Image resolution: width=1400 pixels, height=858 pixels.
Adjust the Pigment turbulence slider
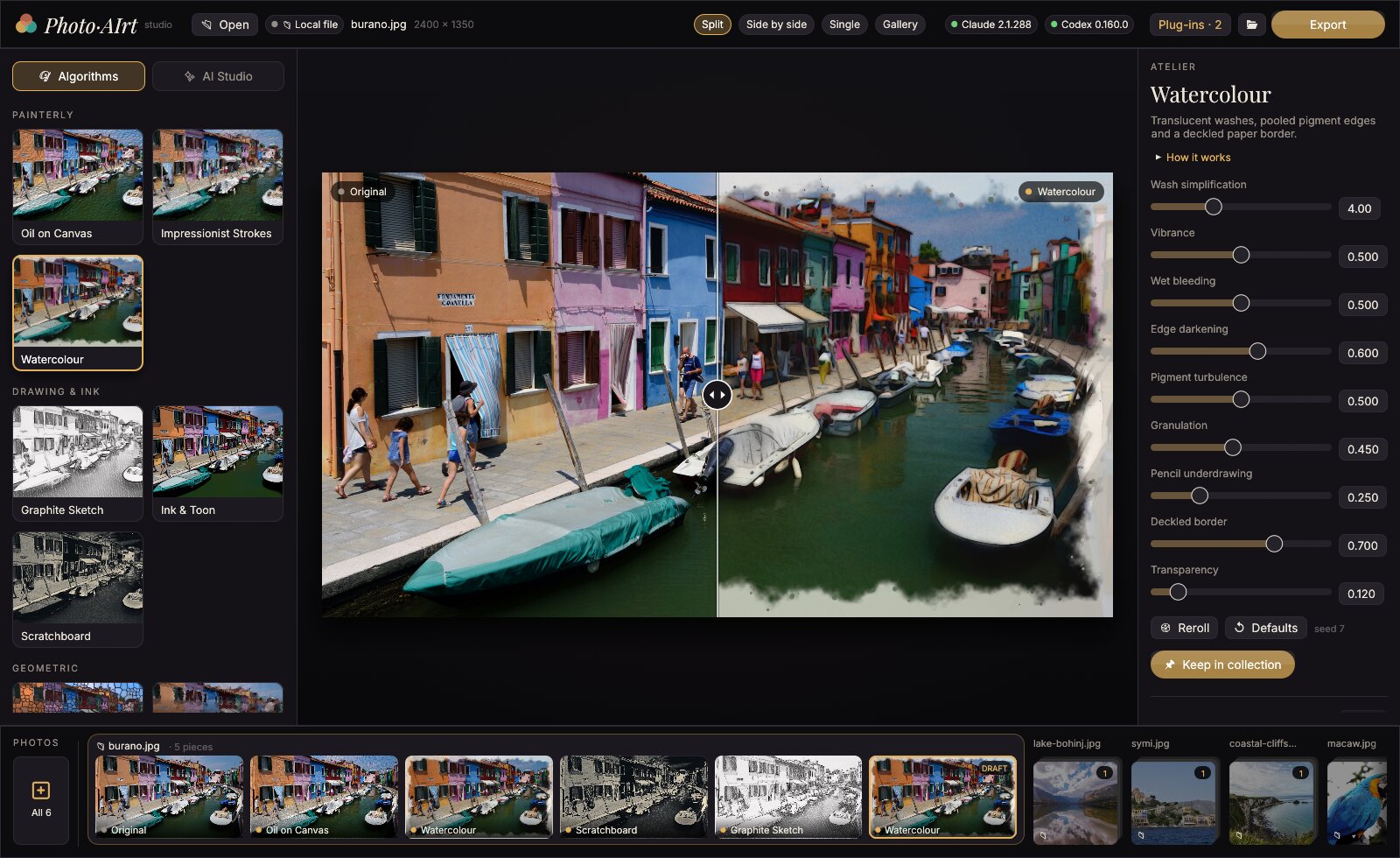pyautogui.click(x=1241, y=399)
